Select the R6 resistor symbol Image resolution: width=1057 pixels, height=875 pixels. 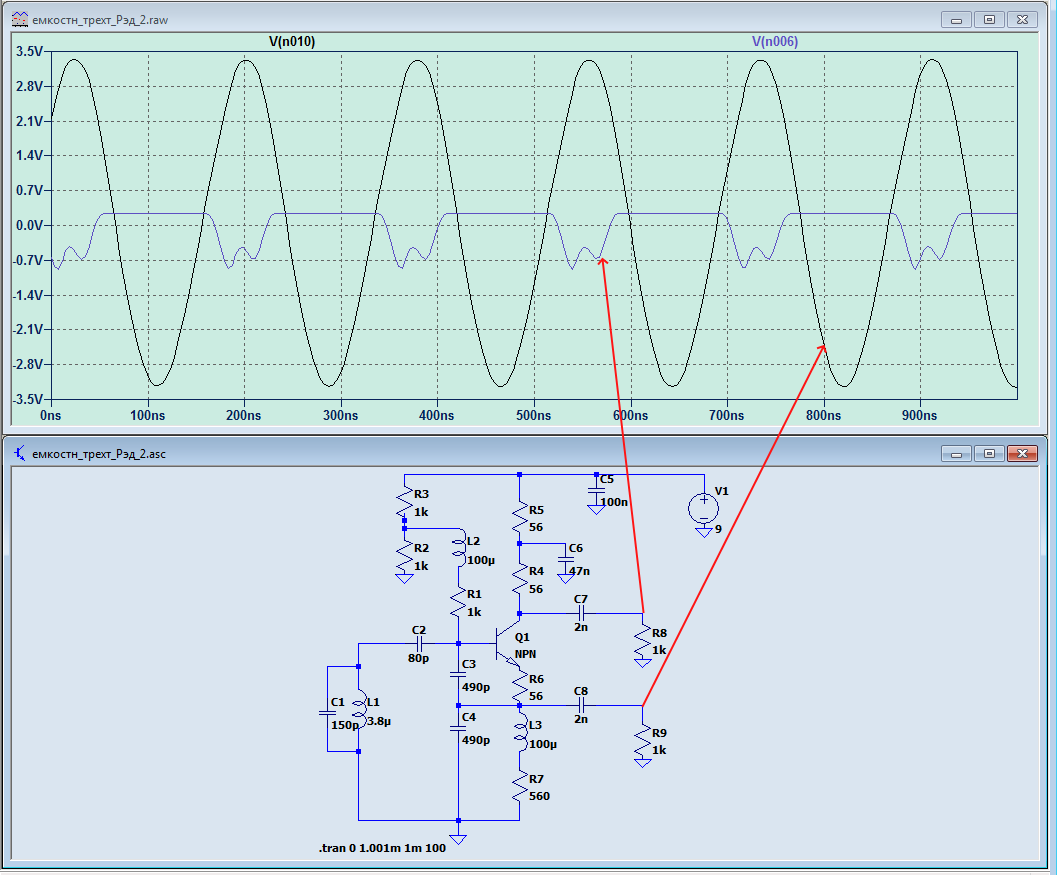520,687
